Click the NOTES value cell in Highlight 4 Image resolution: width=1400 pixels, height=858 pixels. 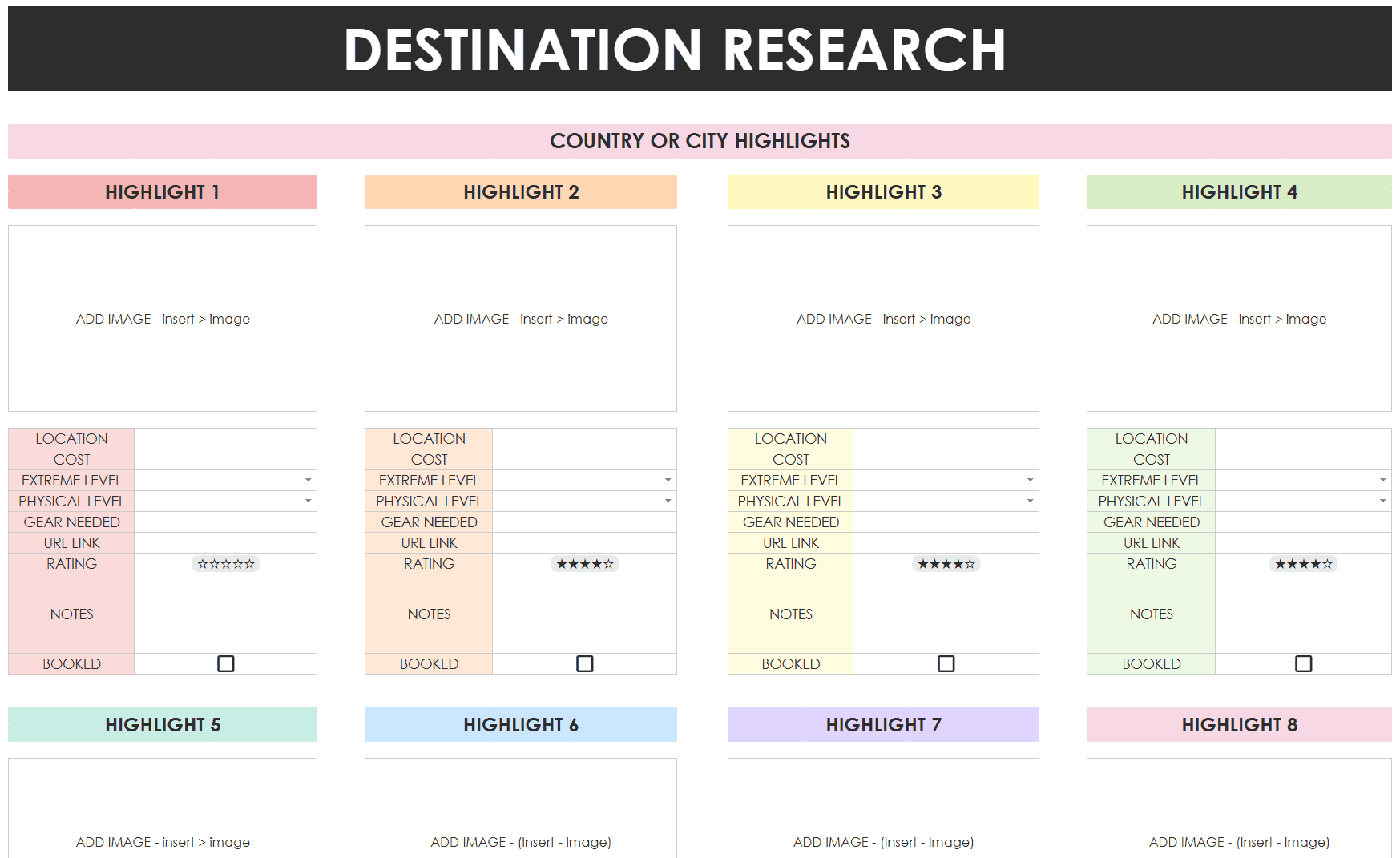click(x=1304, y=614)
